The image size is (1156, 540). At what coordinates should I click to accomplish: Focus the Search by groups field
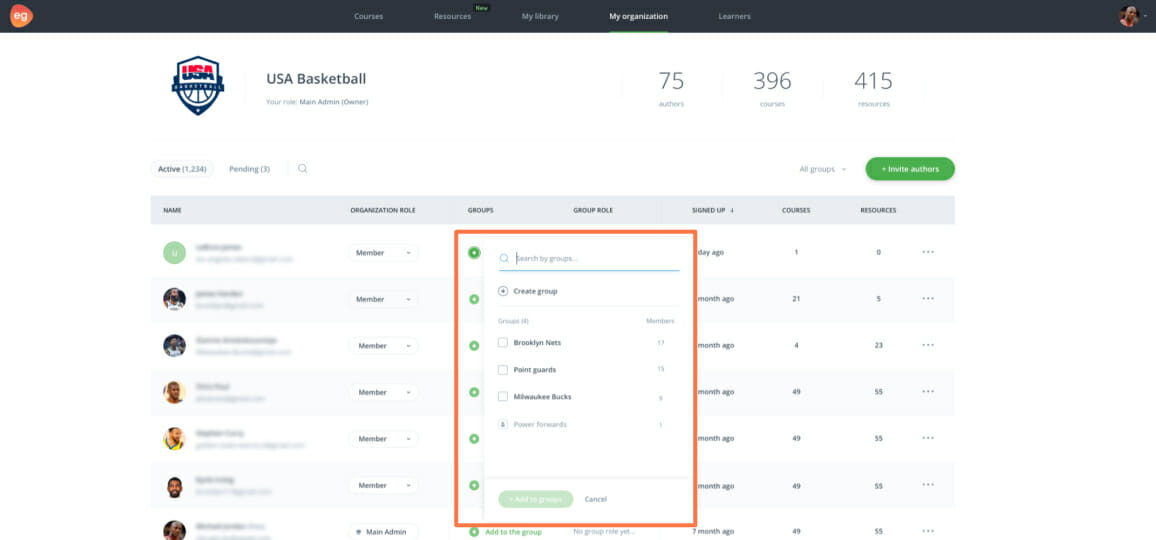(588, 259)
